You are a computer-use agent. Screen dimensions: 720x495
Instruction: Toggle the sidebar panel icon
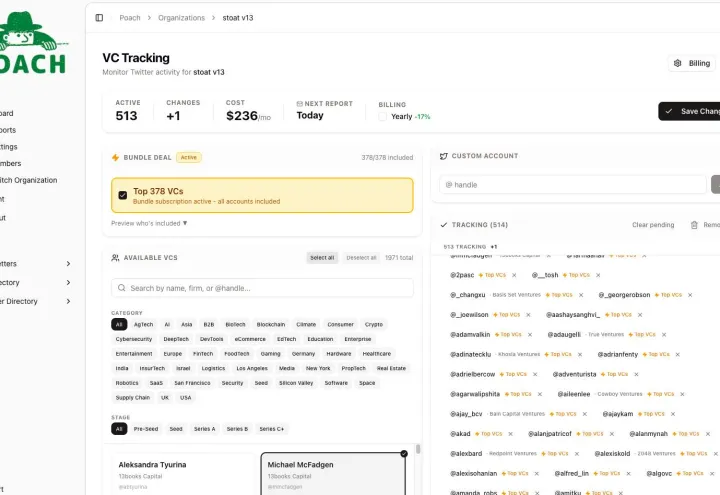pos(99,18)
